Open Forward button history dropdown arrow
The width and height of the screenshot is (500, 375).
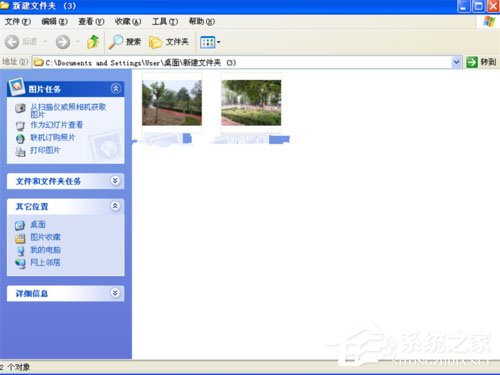click(x=78, y=42)
